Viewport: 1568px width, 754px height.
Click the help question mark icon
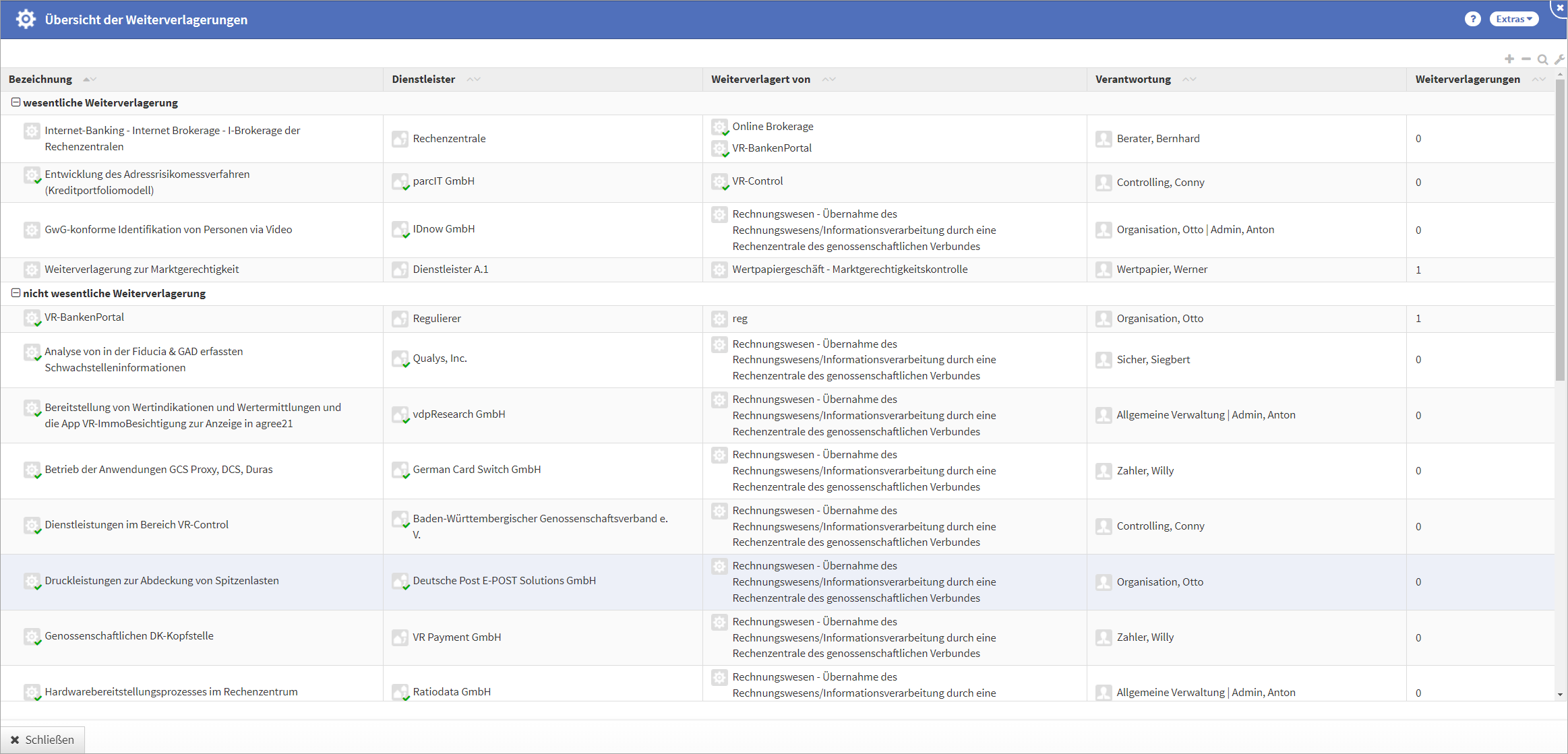[1473, 19]
